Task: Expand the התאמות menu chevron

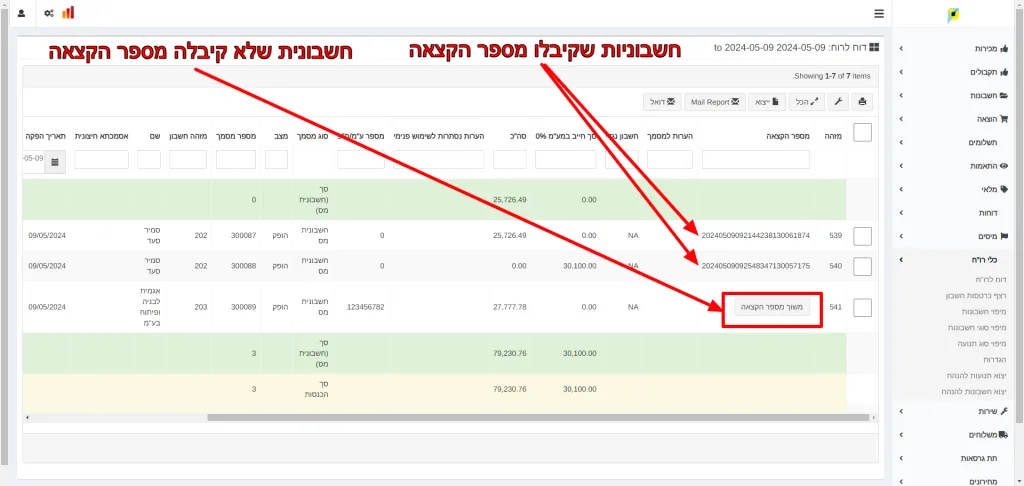Action: coord(901,166)
